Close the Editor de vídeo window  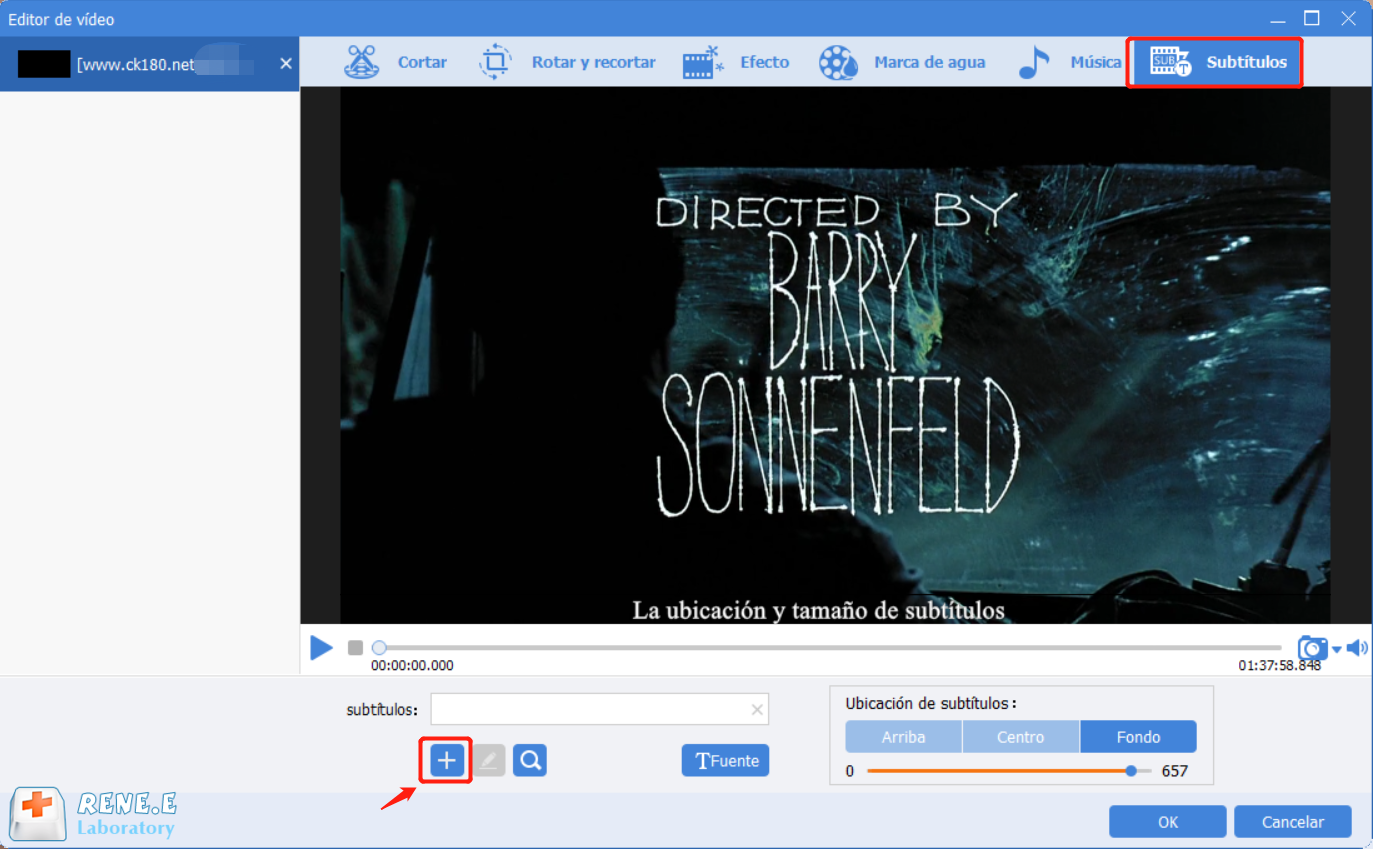coord(1348,18)
